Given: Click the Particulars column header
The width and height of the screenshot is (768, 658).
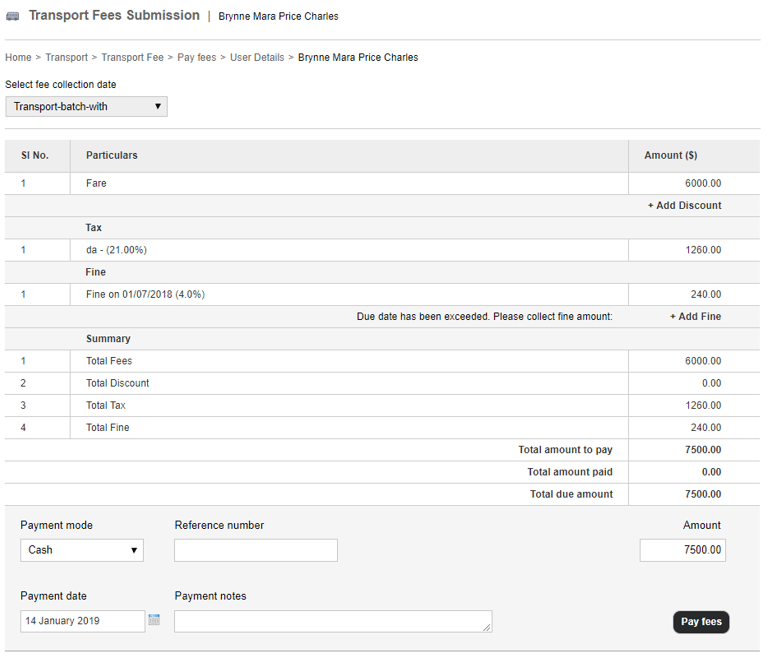Looking at the screenshot, I should (112, 155).
